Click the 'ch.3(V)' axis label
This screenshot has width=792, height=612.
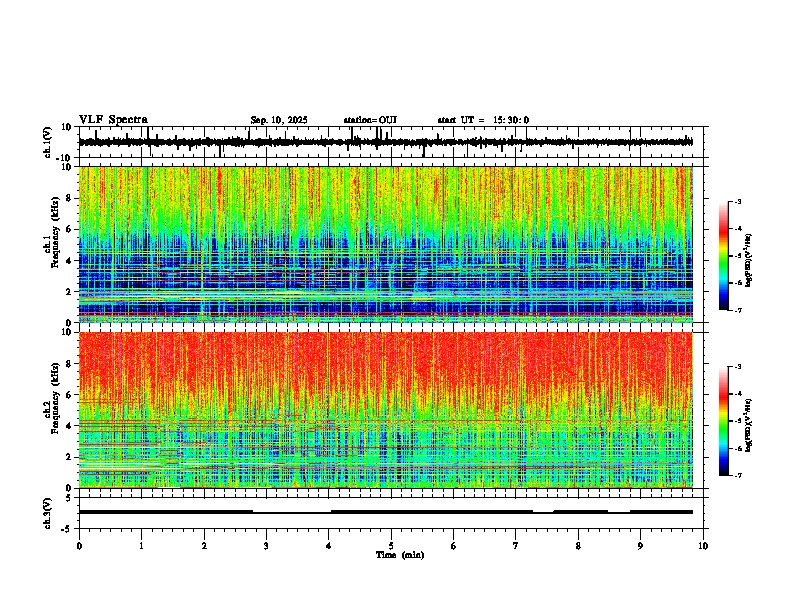pyautogui.click(x=48, y=513)
